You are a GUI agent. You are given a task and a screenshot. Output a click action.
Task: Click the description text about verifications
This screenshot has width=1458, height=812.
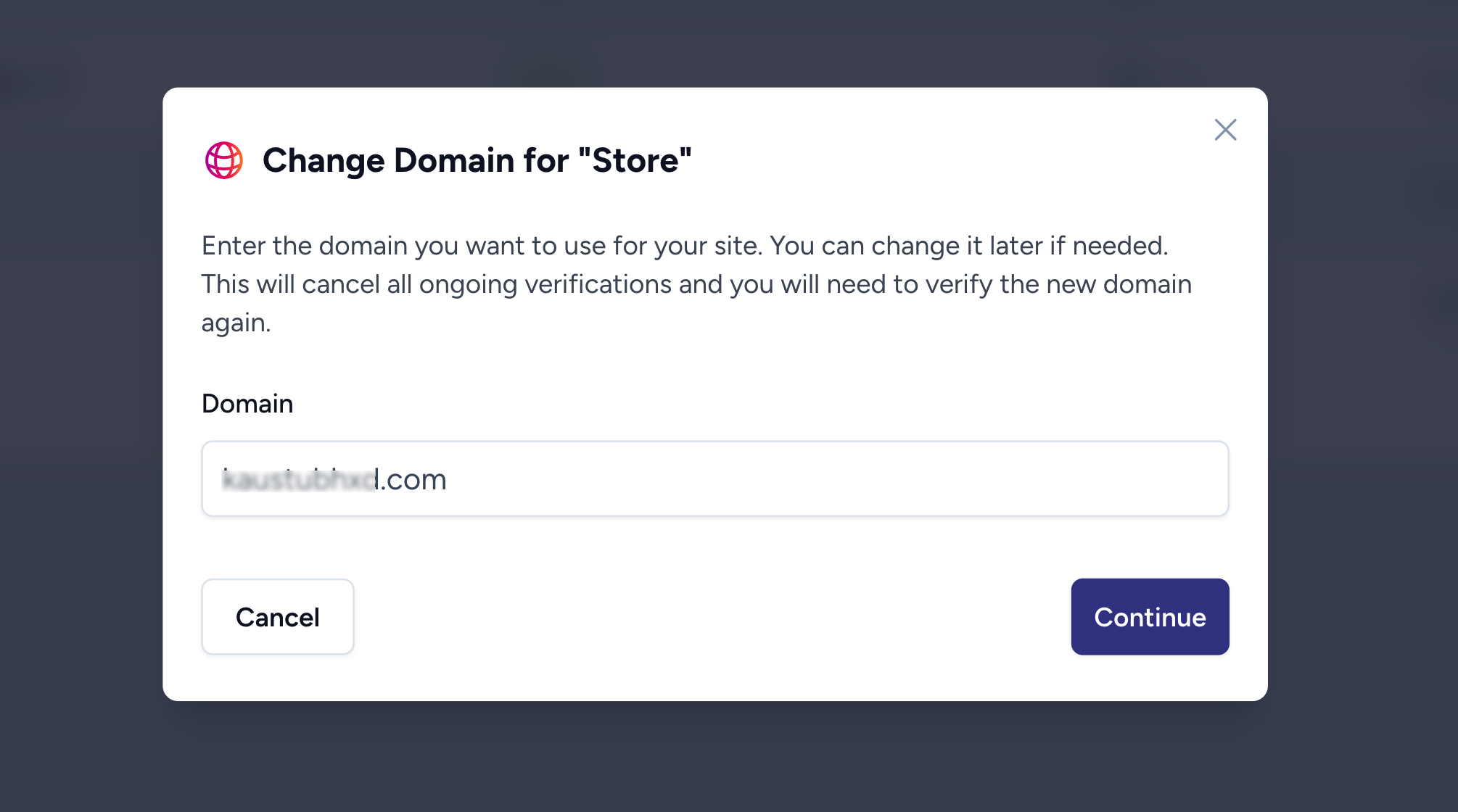pyautogui.click(x=696, y=283)
